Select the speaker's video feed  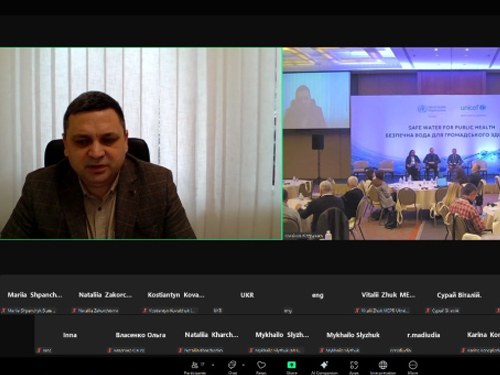(x=141, y=143)
